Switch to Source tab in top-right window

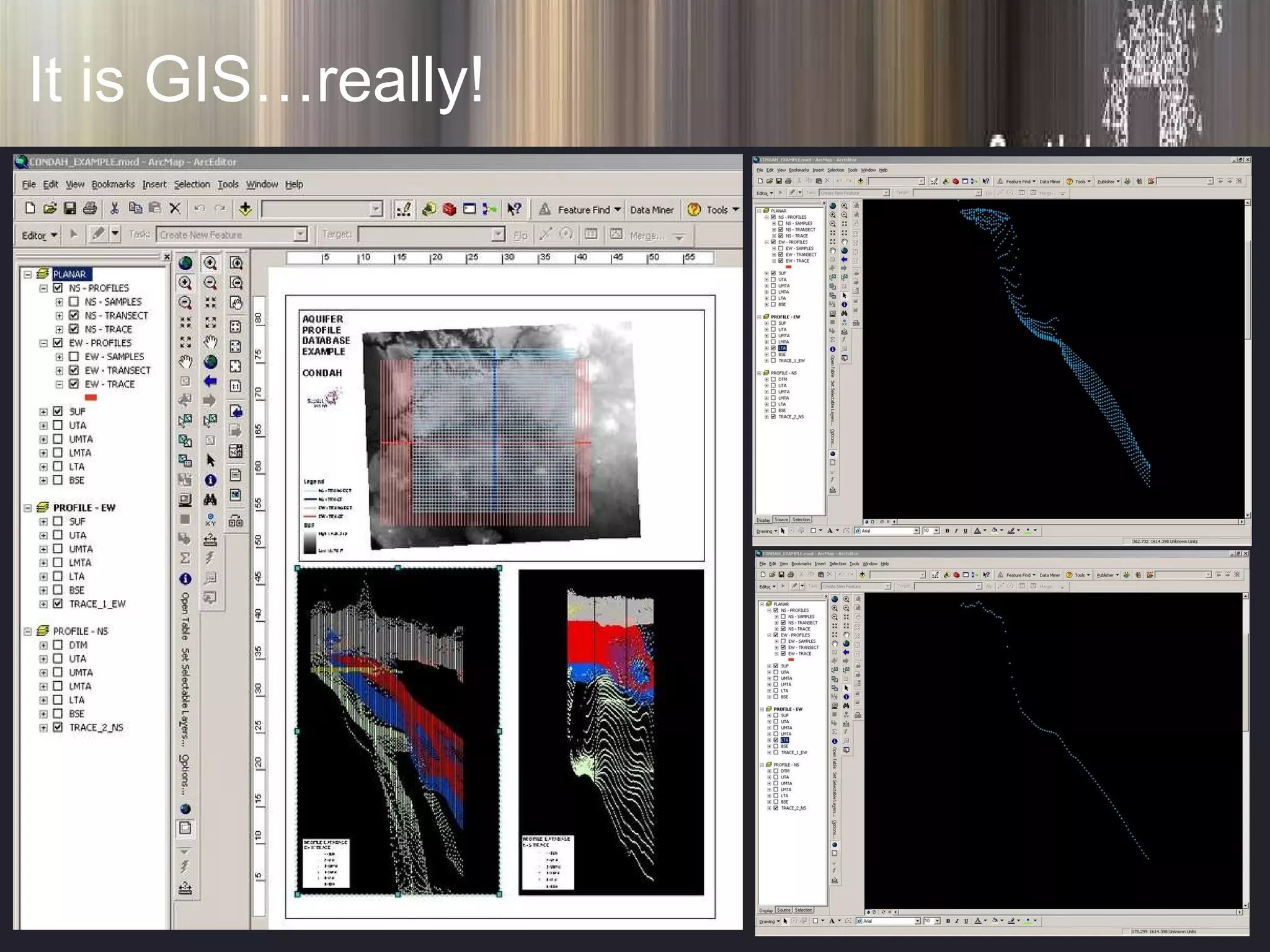click(x=781, y=519)
